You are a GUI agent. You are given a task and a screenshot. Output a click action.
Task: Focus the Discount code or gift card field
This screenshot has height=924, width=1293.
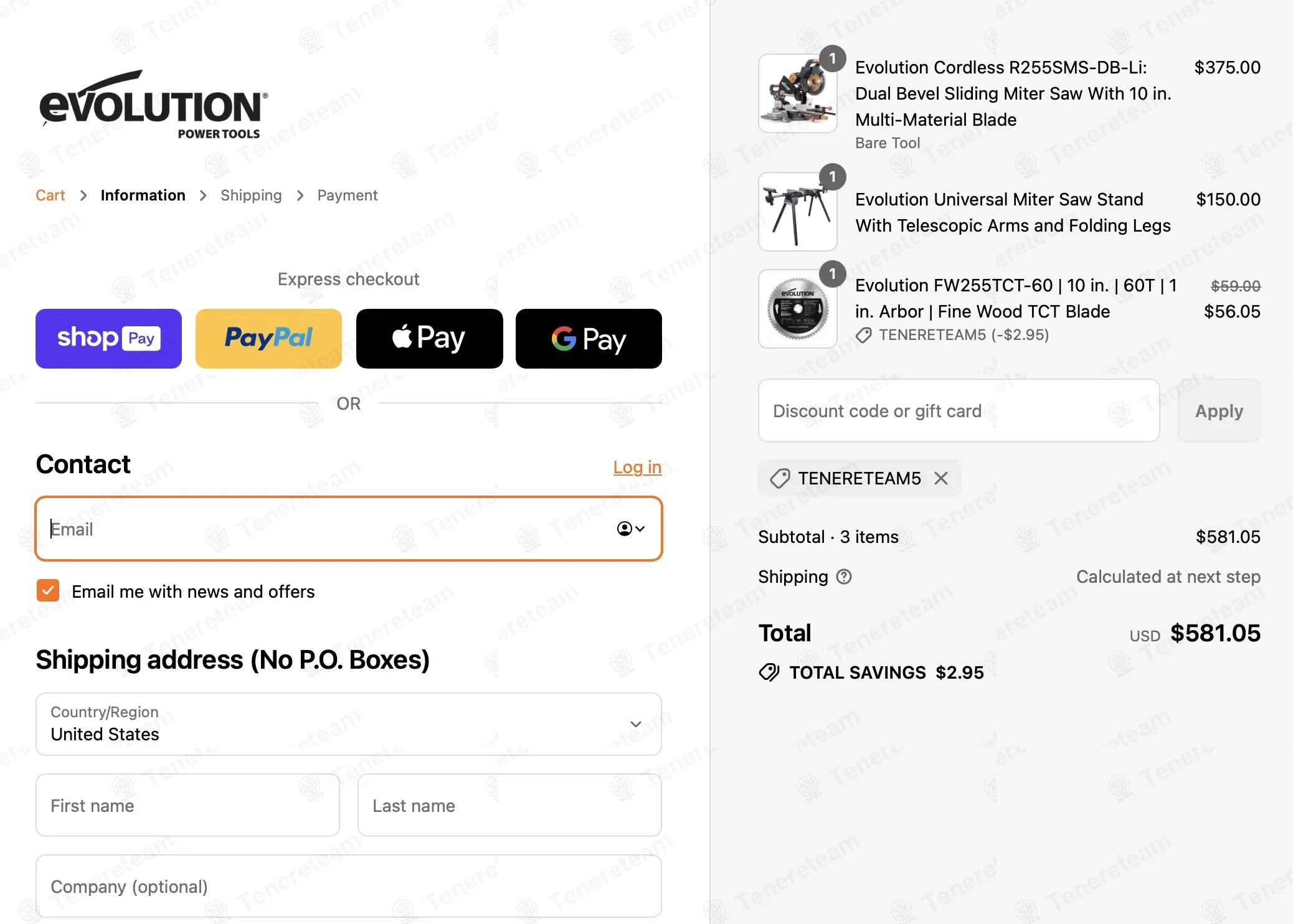[959, 411]
